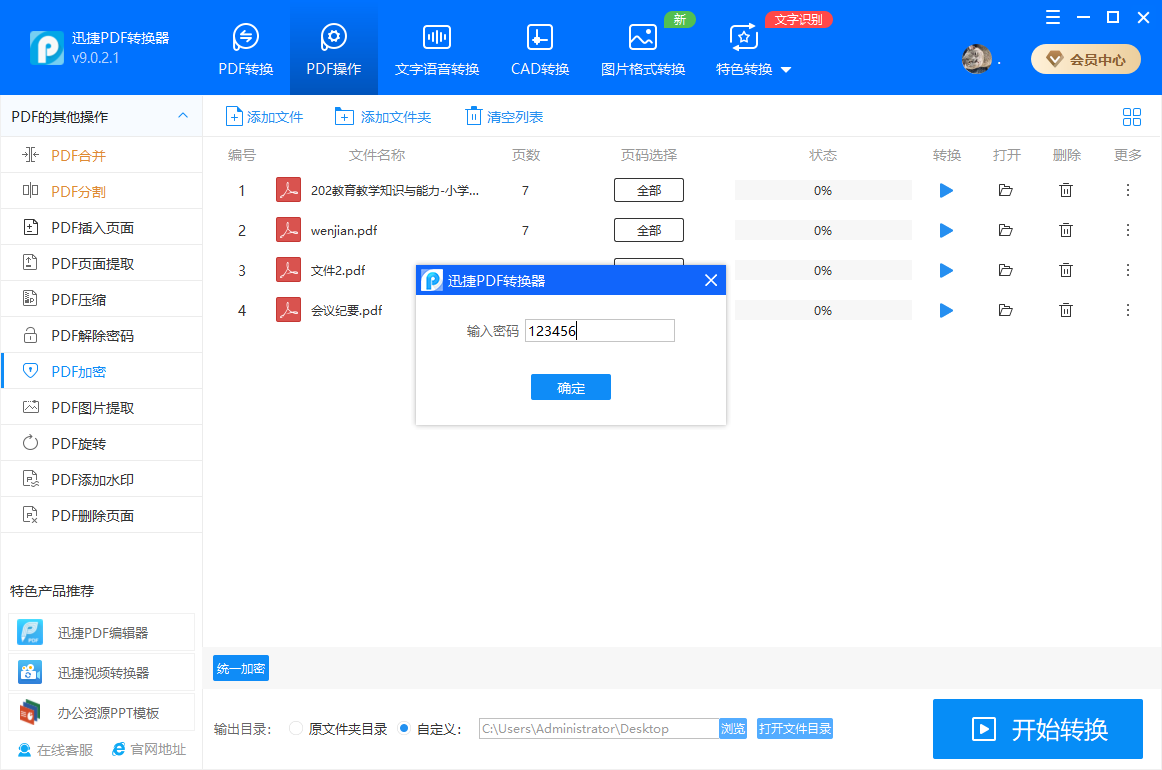Open 迅捷PDF编辑器 product recommendation
This screenshot has height=770, width=1162.
point(102,633)
